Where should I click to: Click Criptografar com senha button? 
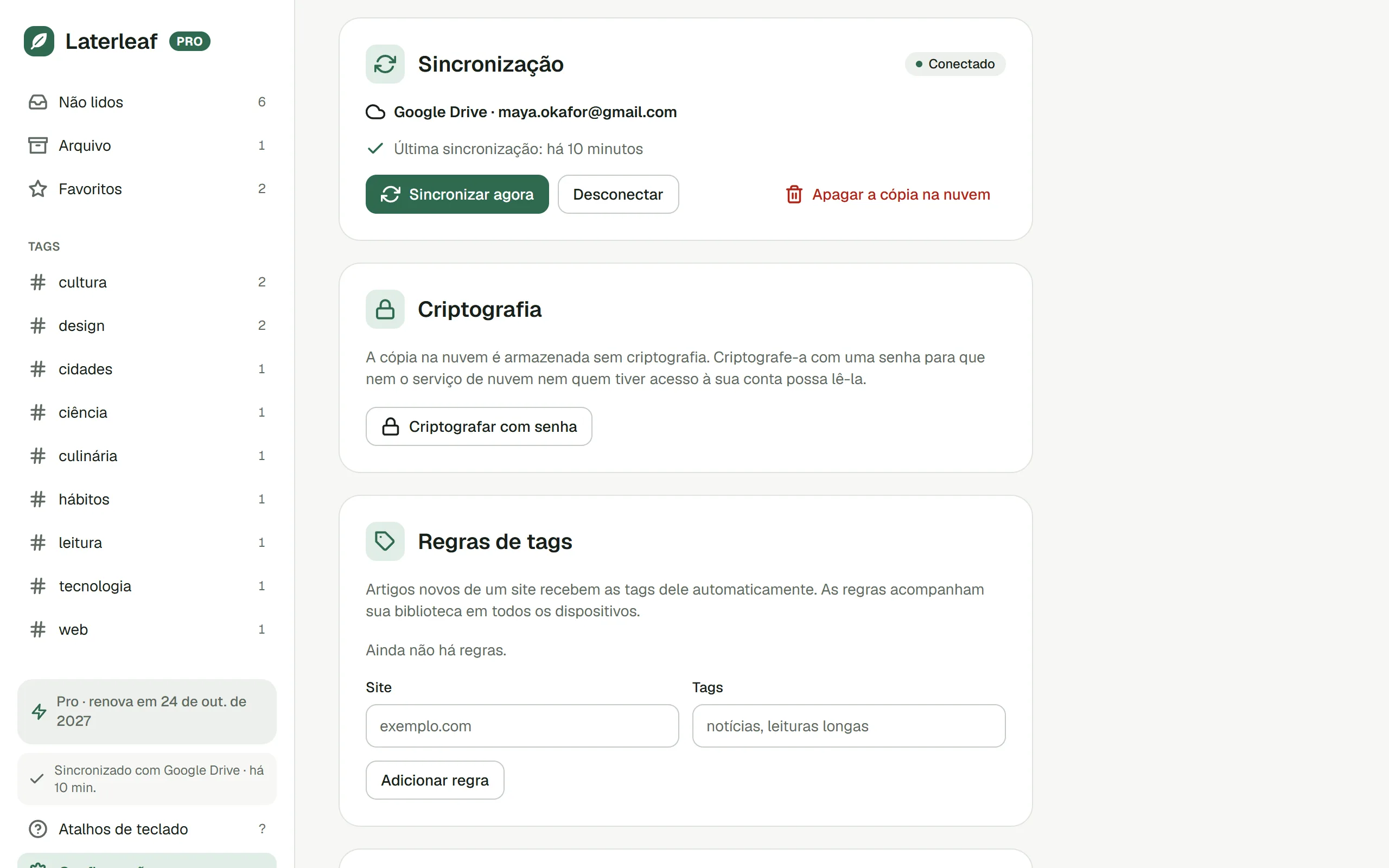(x=479, y=426)
